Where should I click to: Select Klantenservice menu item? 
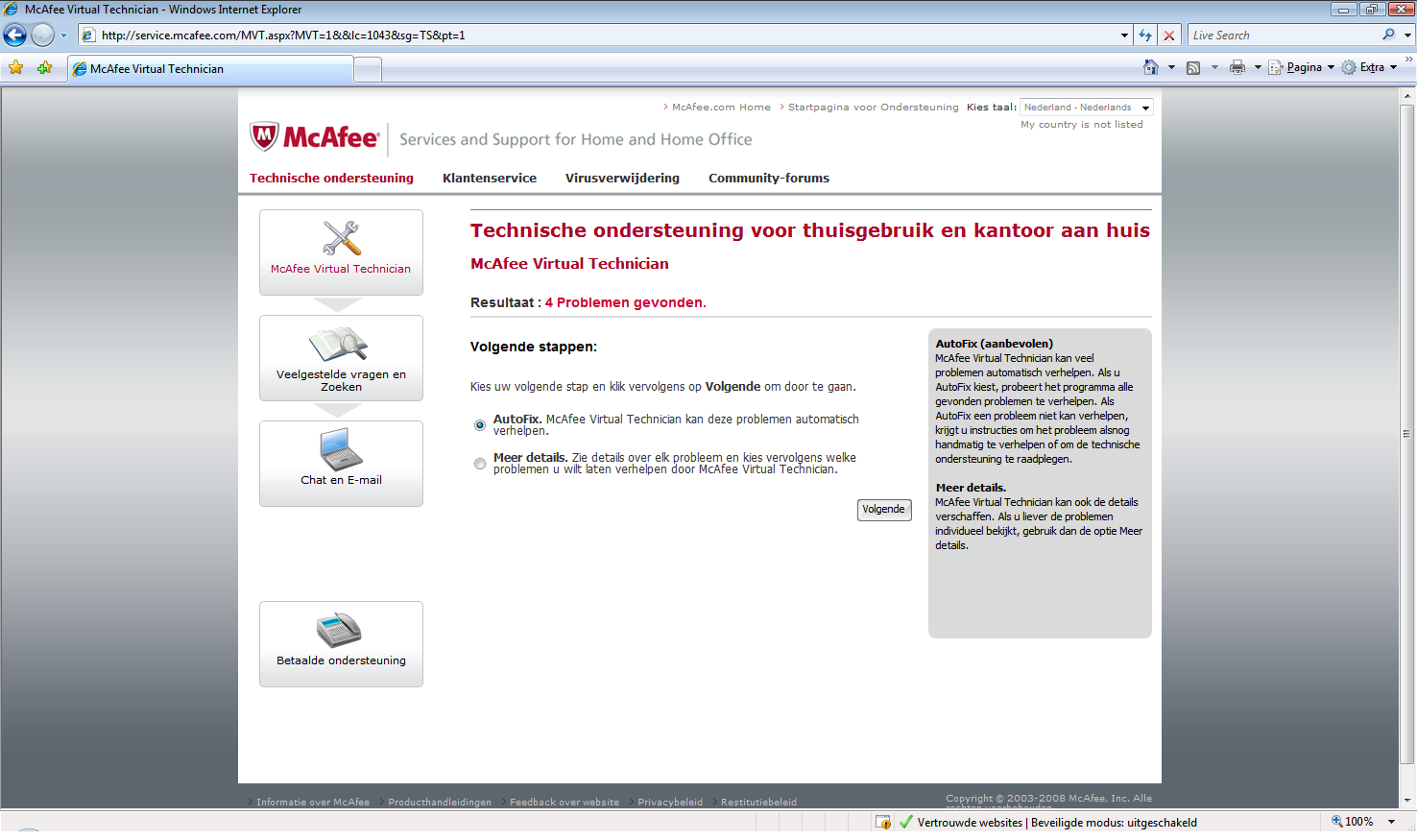click(490, 179)
